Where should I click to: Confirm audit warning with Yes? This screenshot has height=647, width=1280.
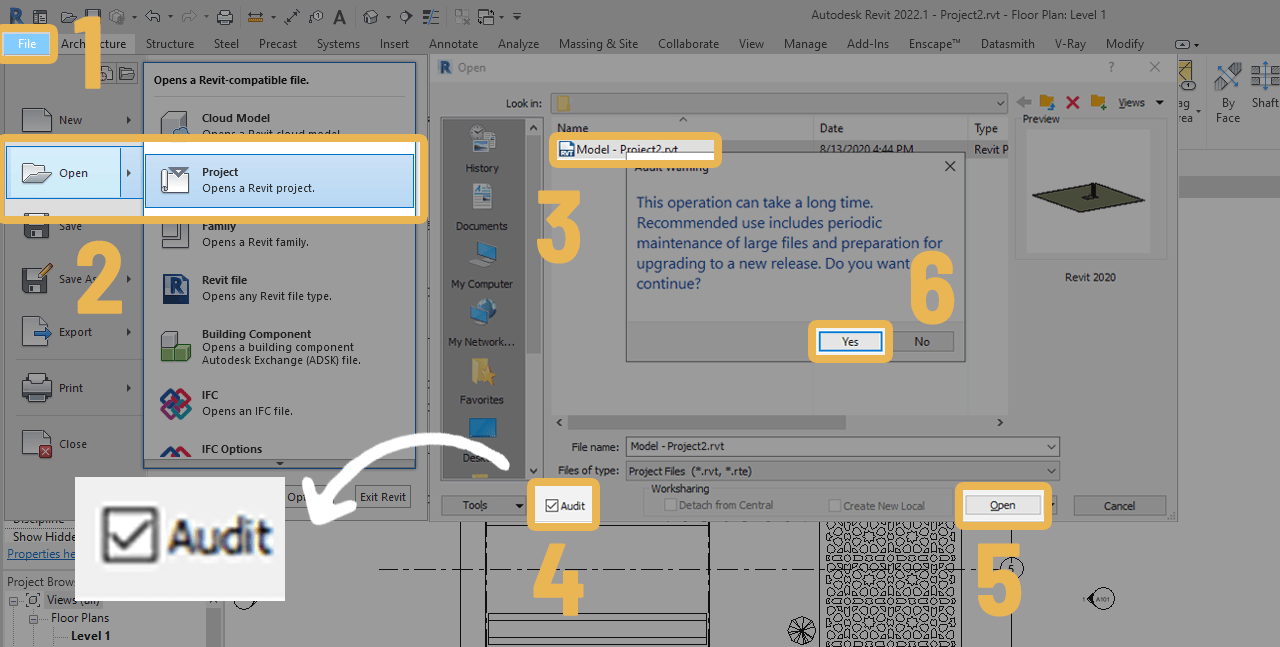849,341
